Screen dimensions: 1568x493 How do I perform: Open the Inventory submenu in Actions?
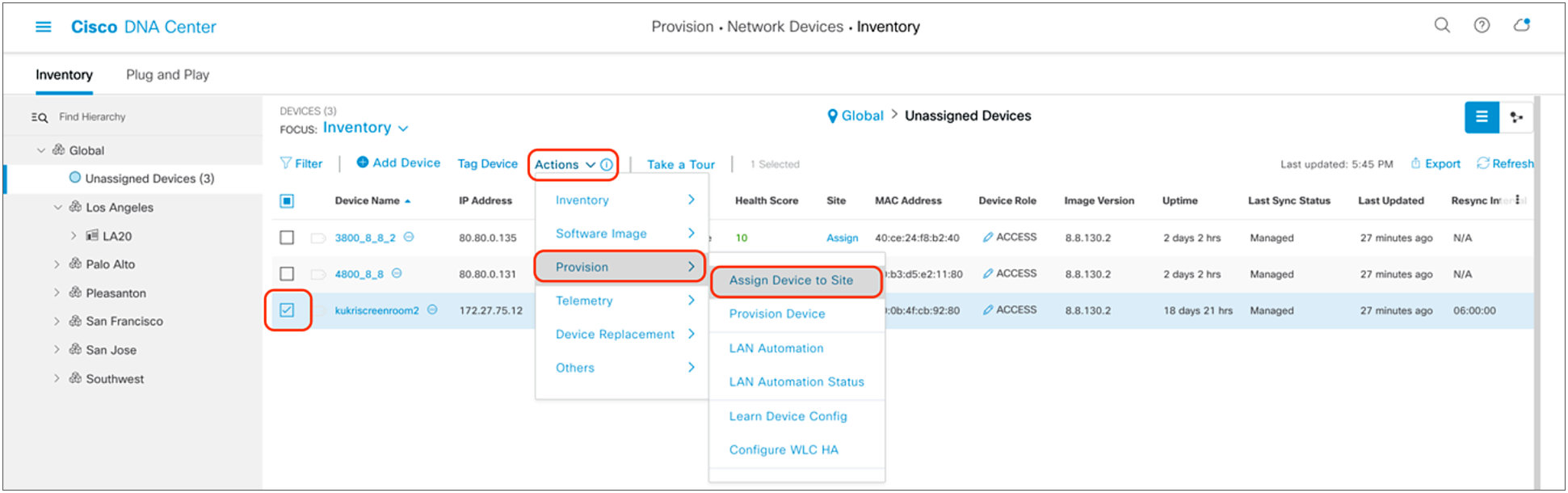[622, 200]
